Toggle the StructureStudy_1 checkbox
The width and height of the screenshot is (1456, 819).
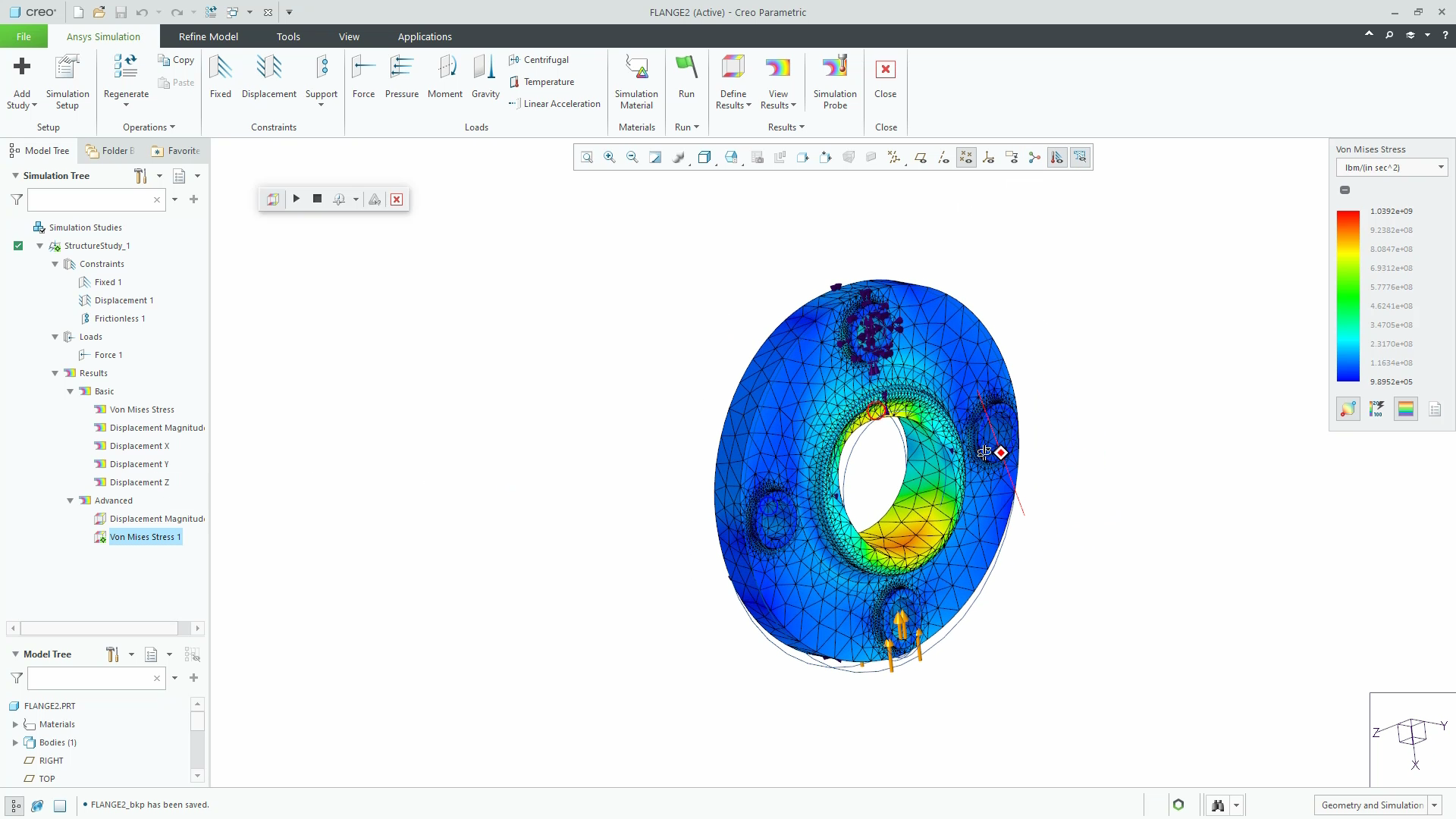coord(18,246)
